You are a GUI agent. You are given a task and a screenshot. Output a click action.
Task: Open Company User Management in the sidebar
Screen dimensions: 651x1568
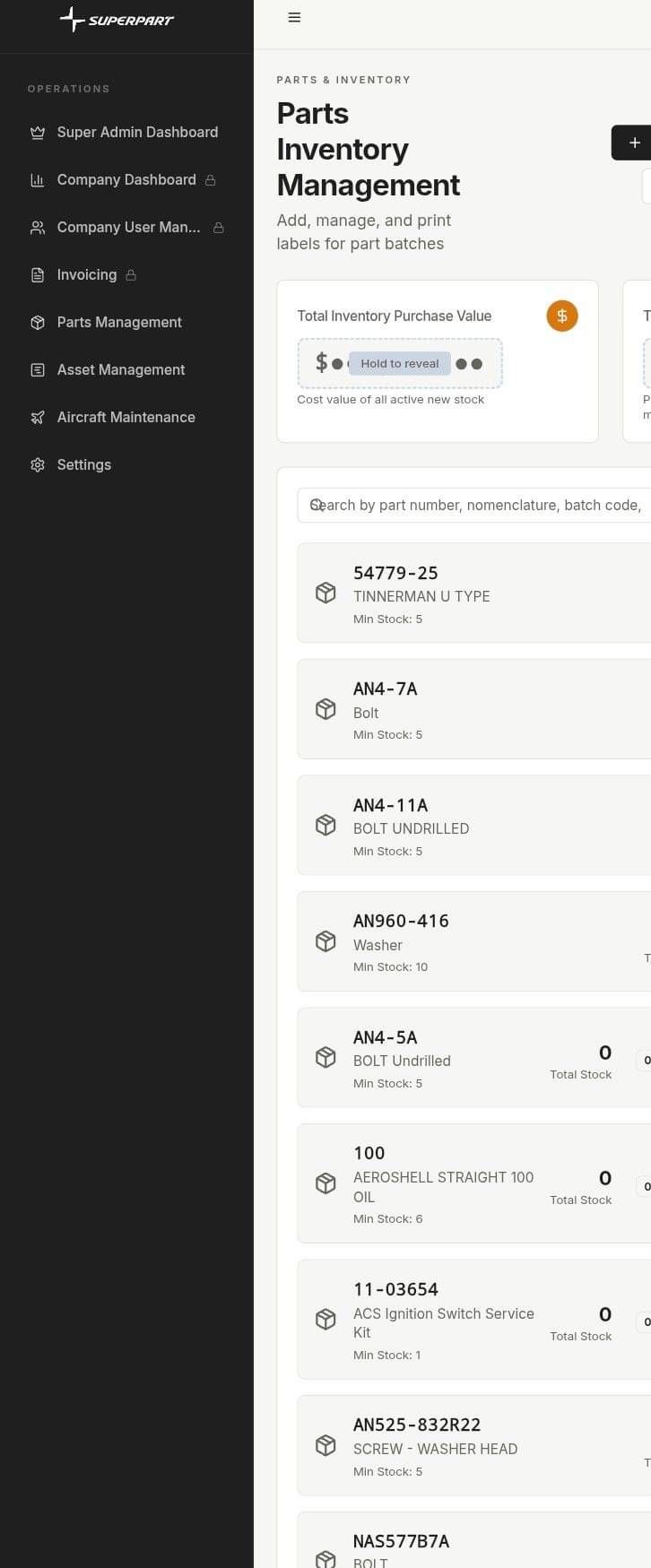point(126,228)
